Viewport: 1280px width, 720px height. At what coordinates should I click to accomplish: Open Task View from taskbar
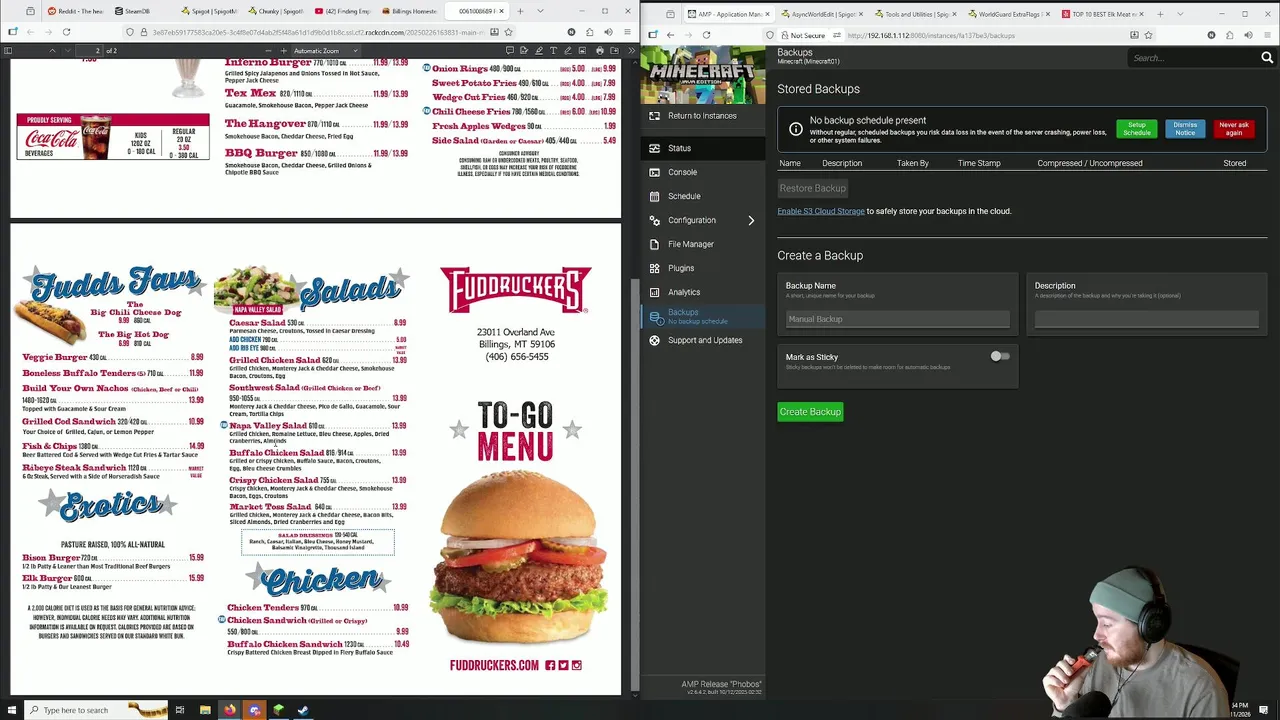[x=180, y=710]
